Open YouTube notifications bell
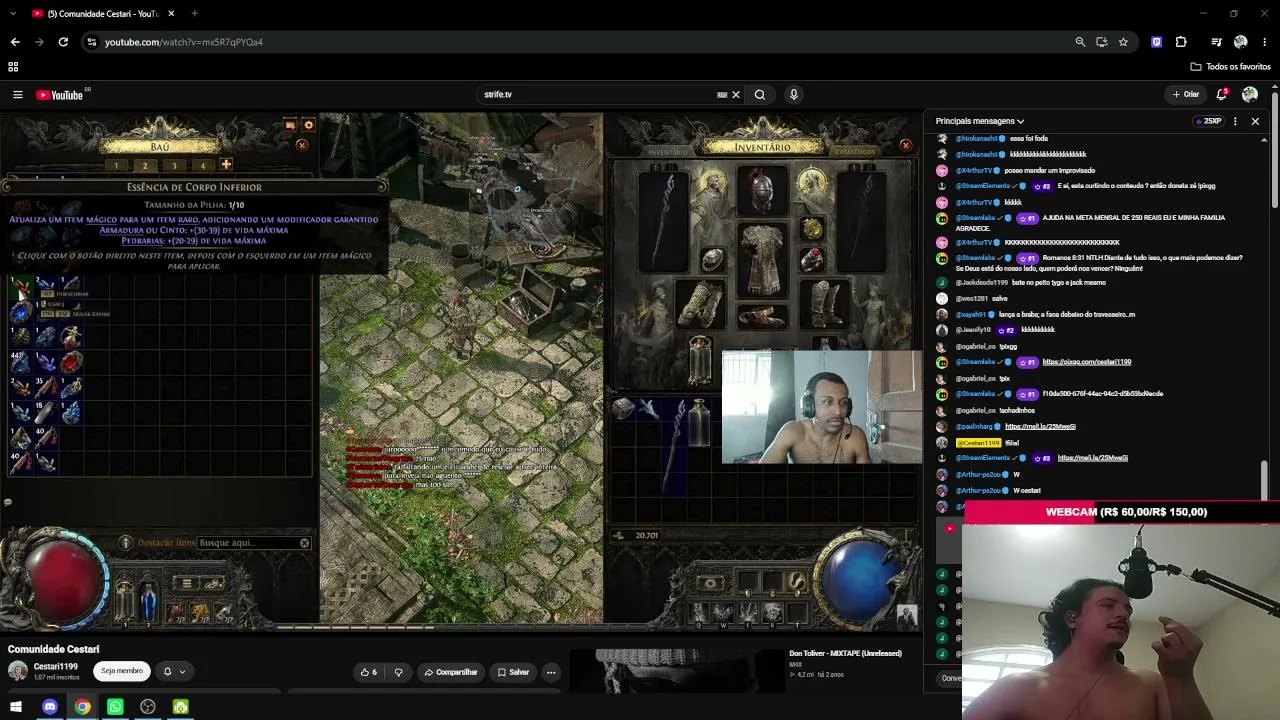This screenshot has height=720, width=1280. pyautogui.click(x=1222, y=94)
